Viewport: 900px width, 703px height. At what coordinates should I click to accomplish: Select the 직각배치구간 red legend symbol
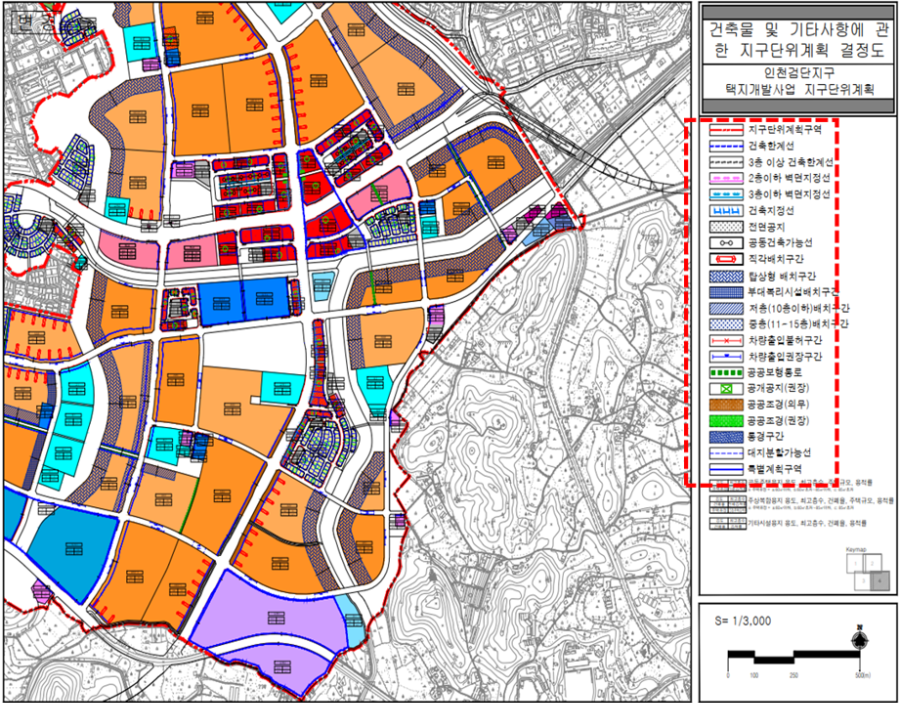726,259
